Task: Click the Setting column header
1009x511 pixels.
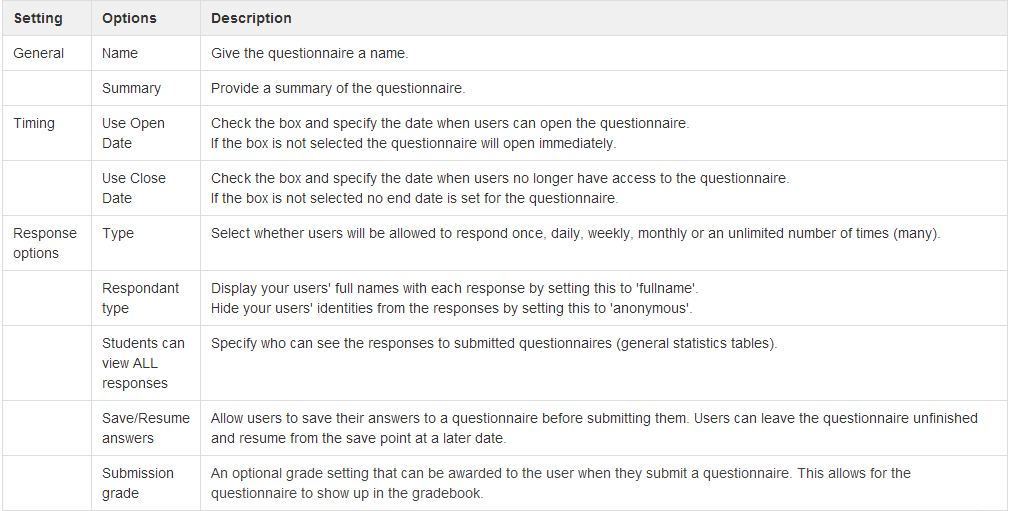Action: coord(37,18)
